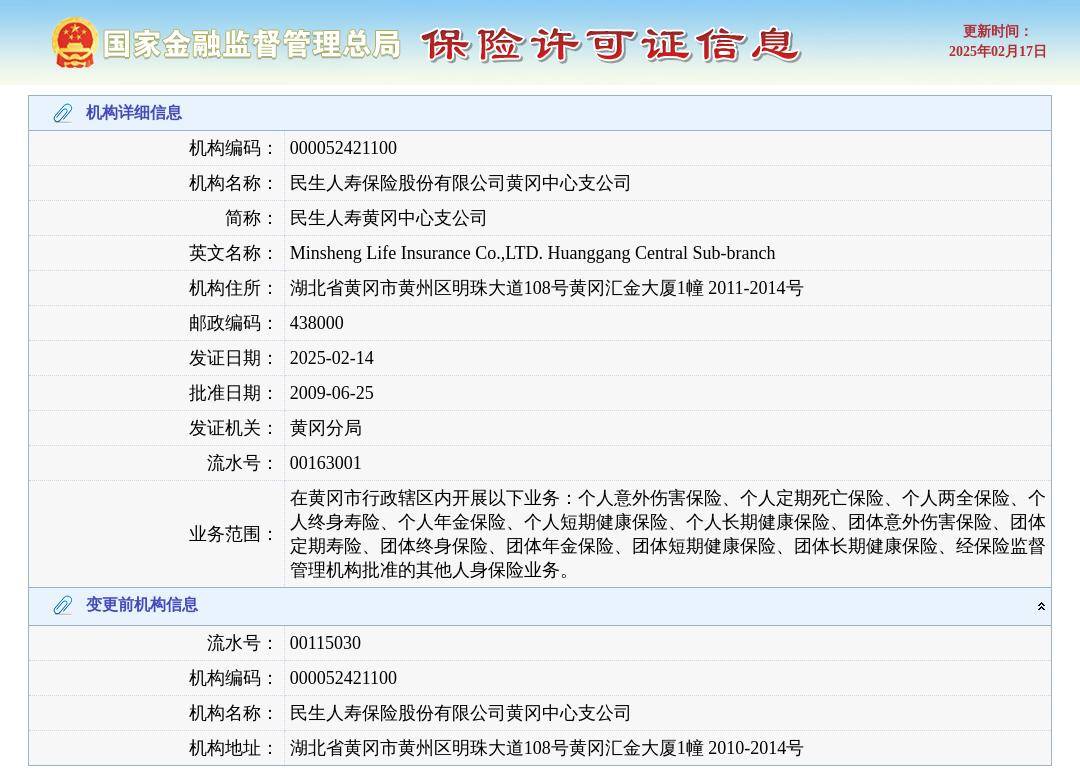Select the 流水号 value 00163001
The width and height of the screenshot is (1080, 778).
click(325, 463)
